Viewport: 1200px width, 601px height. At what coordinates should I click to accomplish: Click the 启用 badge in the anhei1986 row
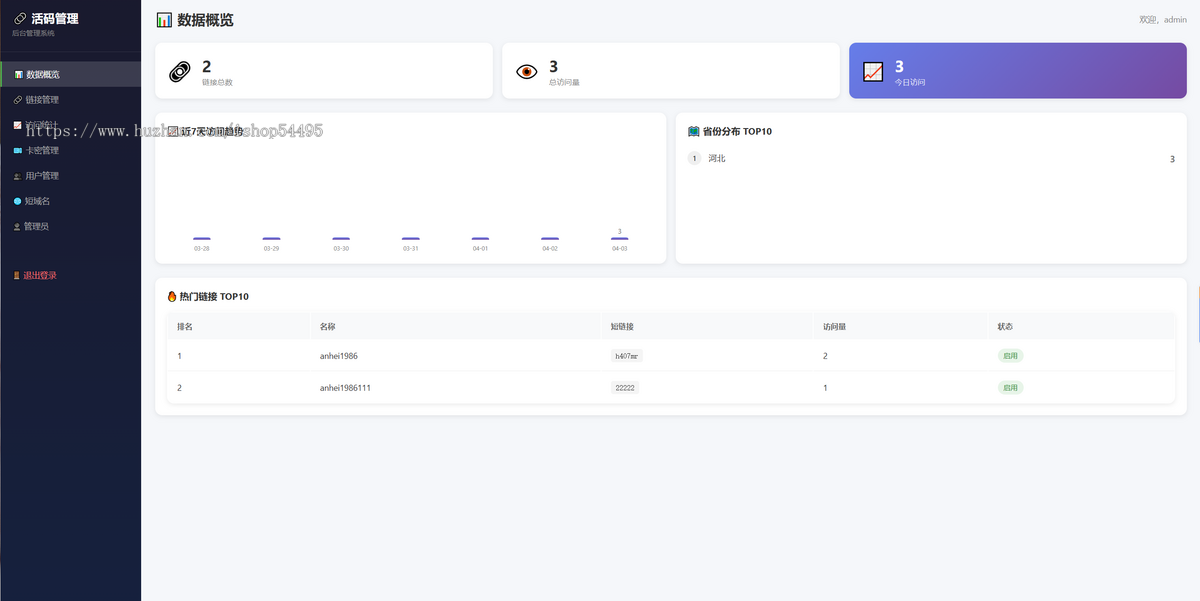1010,356
